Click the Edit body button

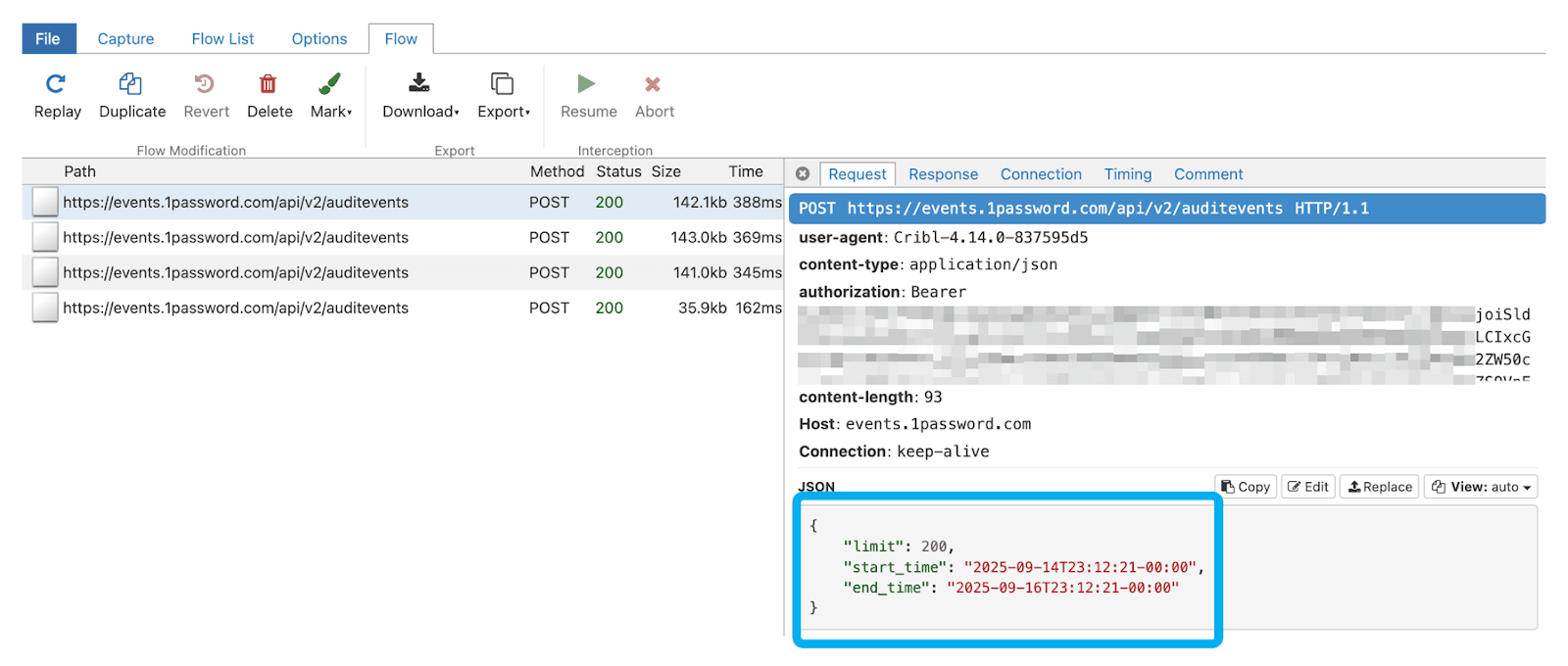pyautogui.click(x=1308, y=487)
